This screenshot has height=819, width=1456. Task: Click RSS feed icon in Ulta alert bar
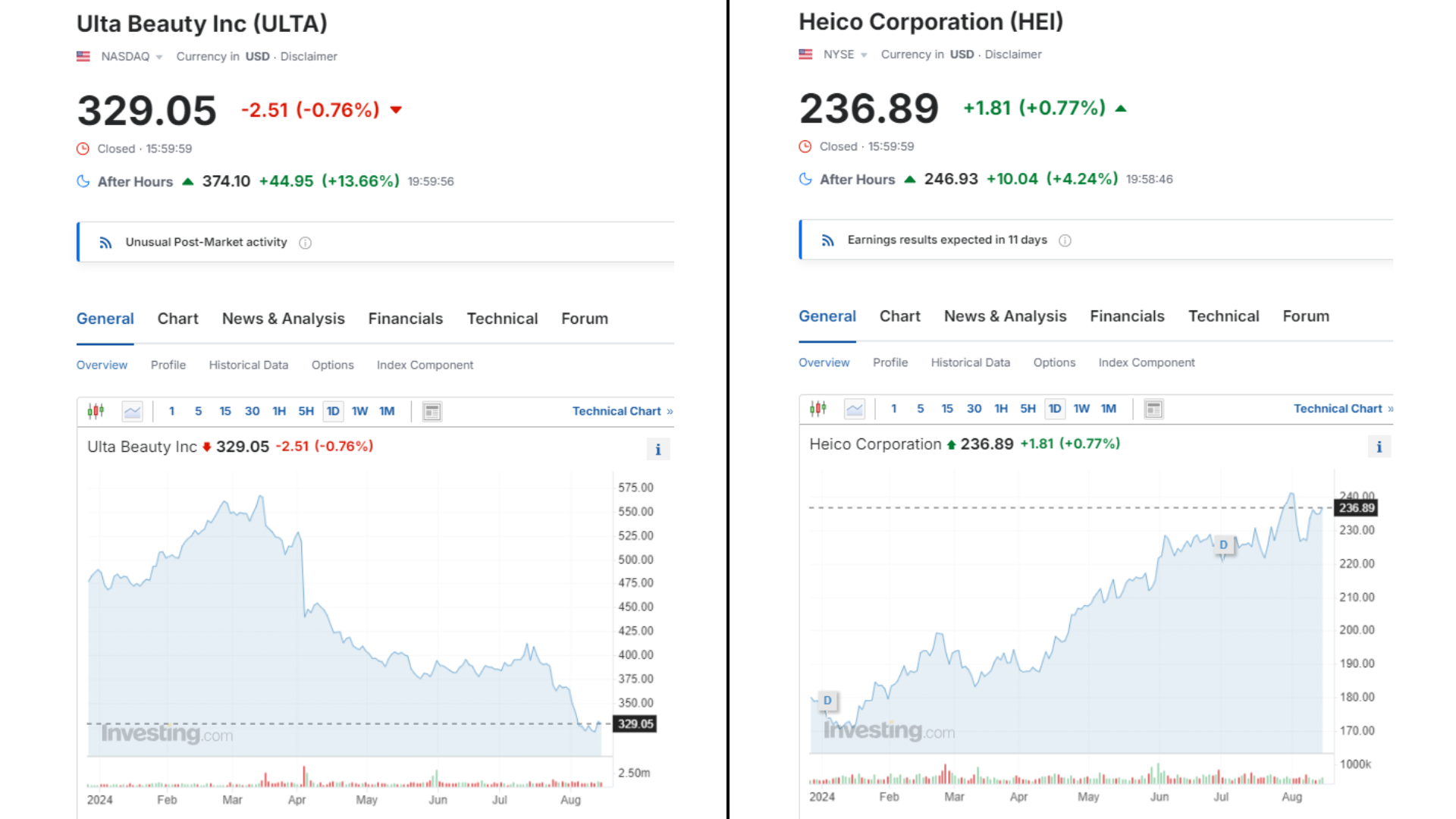pyautogui.click(x=105, y=243)
